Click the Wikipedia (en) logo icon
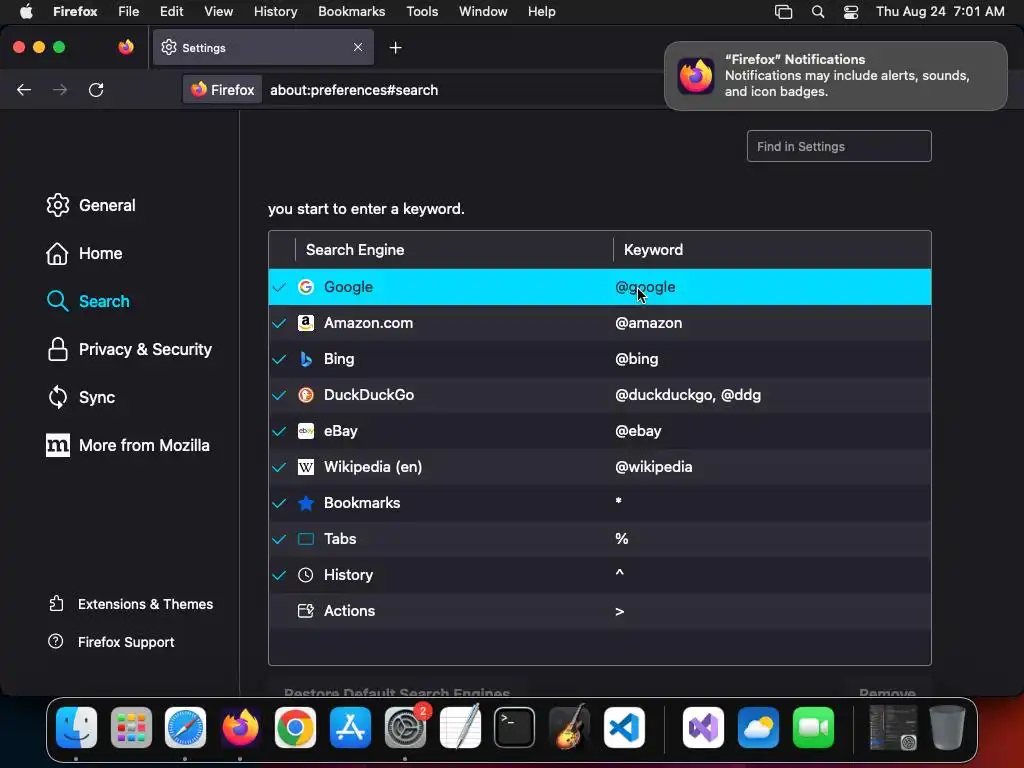This screenshot has height=768, width=1024. pos(306,466)
